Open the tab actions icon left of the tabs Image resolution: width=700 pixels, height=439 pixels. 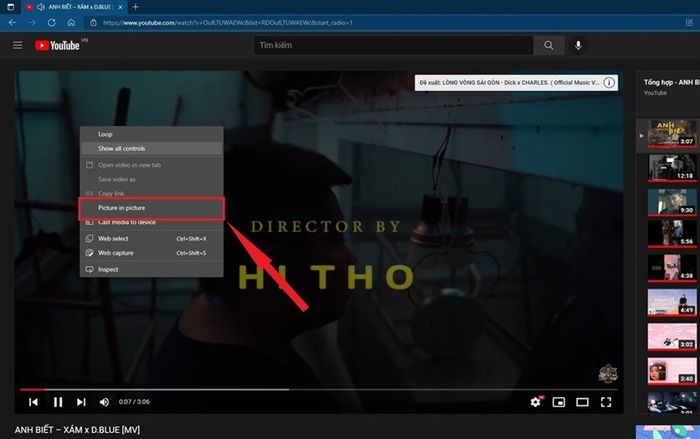click(11, 7)
